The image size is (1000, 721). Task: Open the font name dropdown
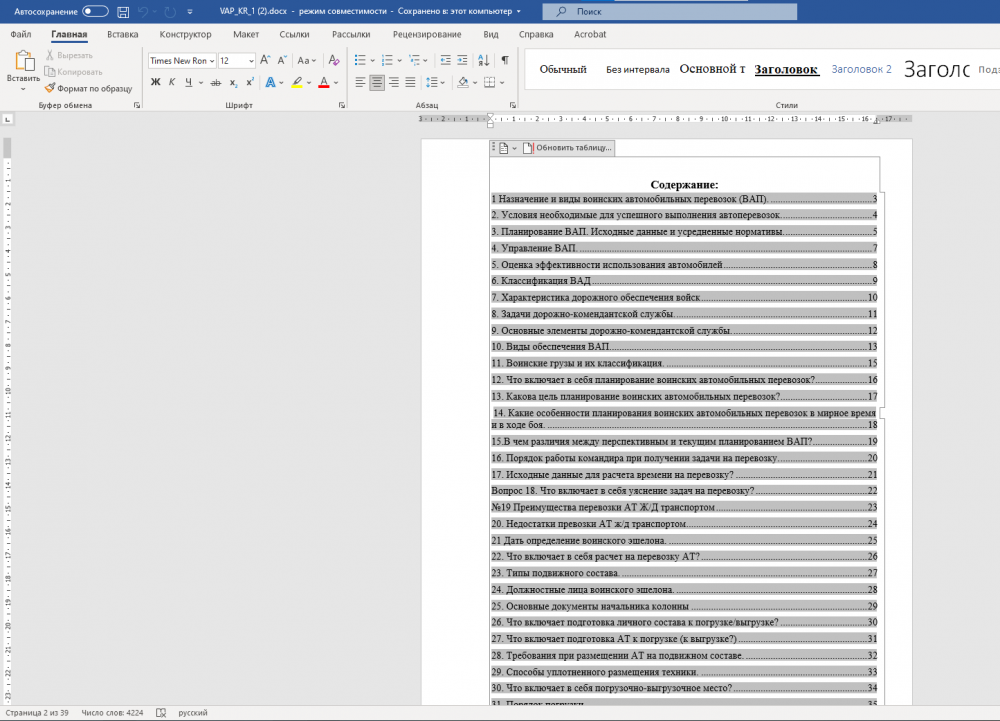[212, 61]
